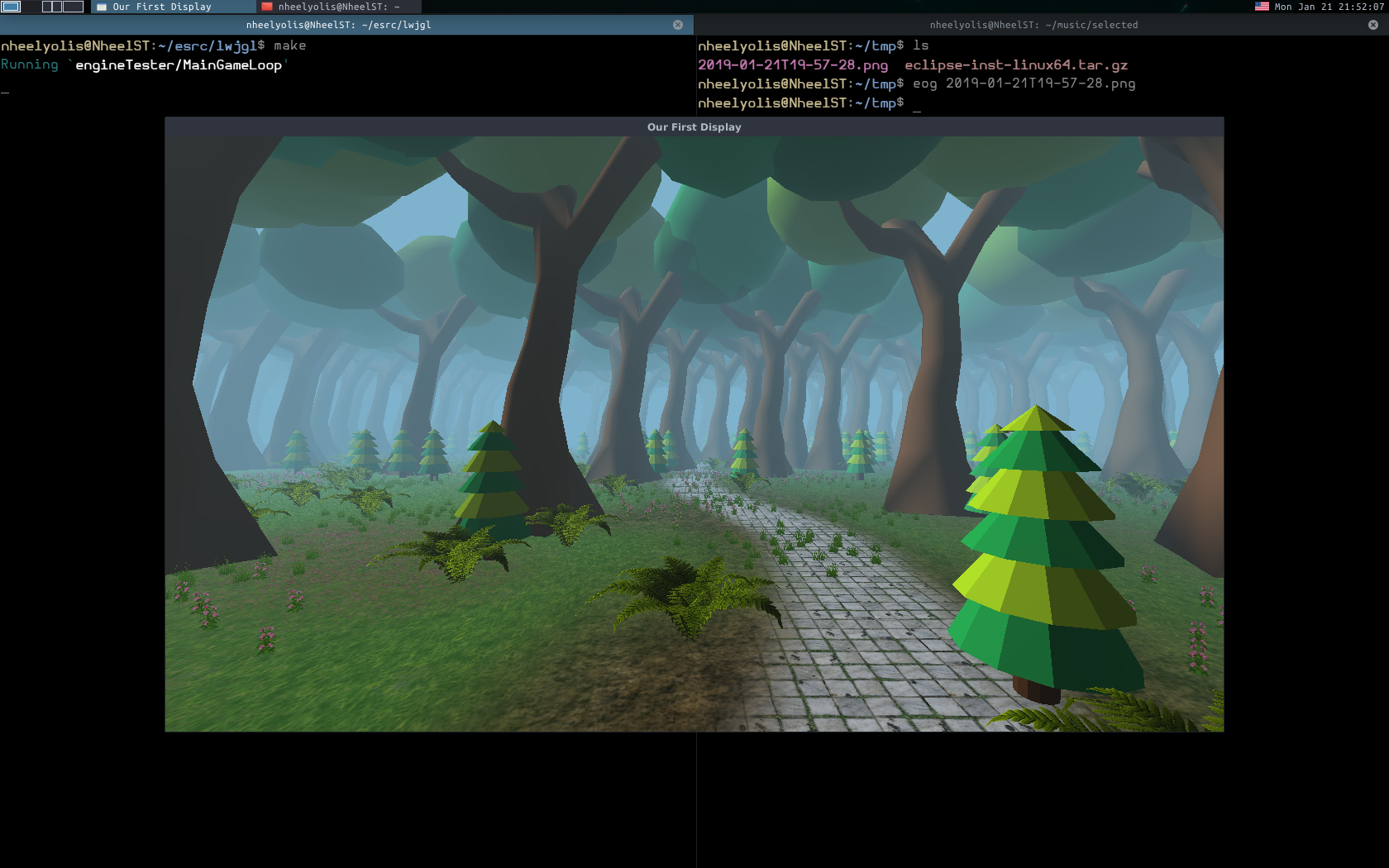Close the ~/esrc/lwjgl terminal pane
Viewport: 1389px width, 868px height.
(x=678, y=25)
